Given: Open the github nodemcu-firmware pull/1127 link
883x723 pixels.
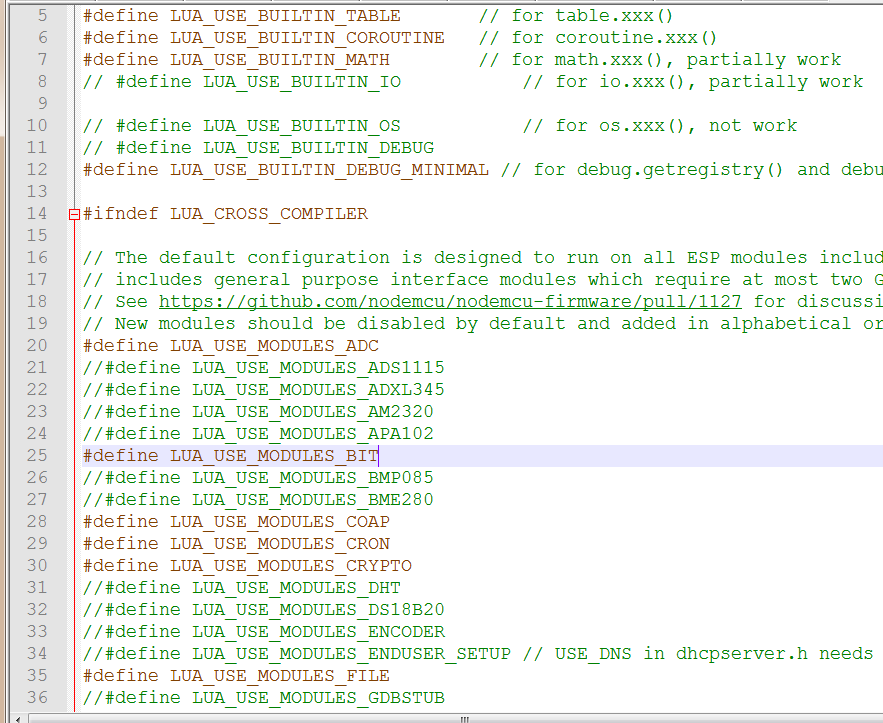Looking at the screenshot, I should coord(450,302).
